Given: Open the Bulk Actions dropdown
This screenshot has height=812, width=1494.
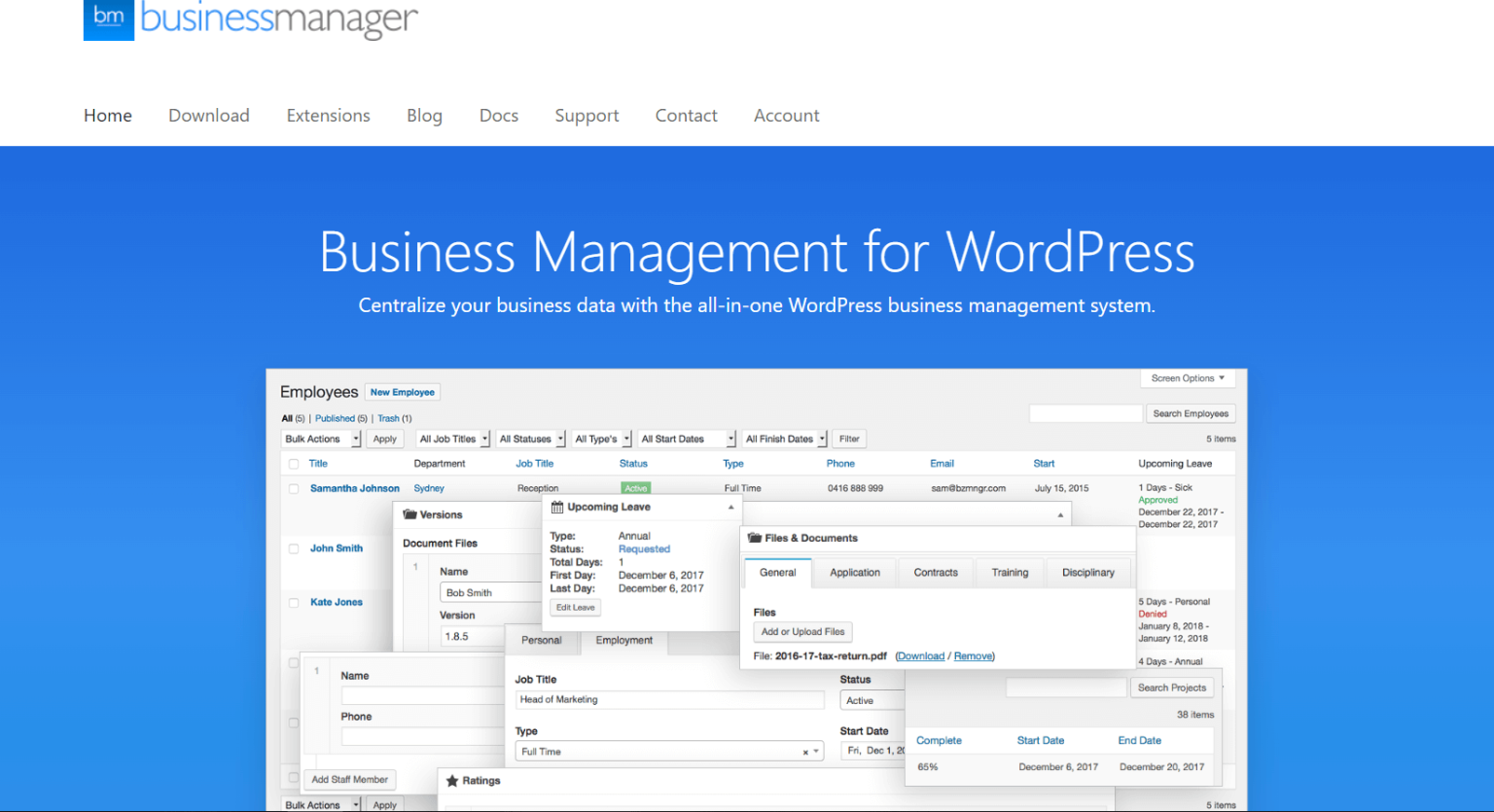Looking at the screenshot, I should click(321, 439).
